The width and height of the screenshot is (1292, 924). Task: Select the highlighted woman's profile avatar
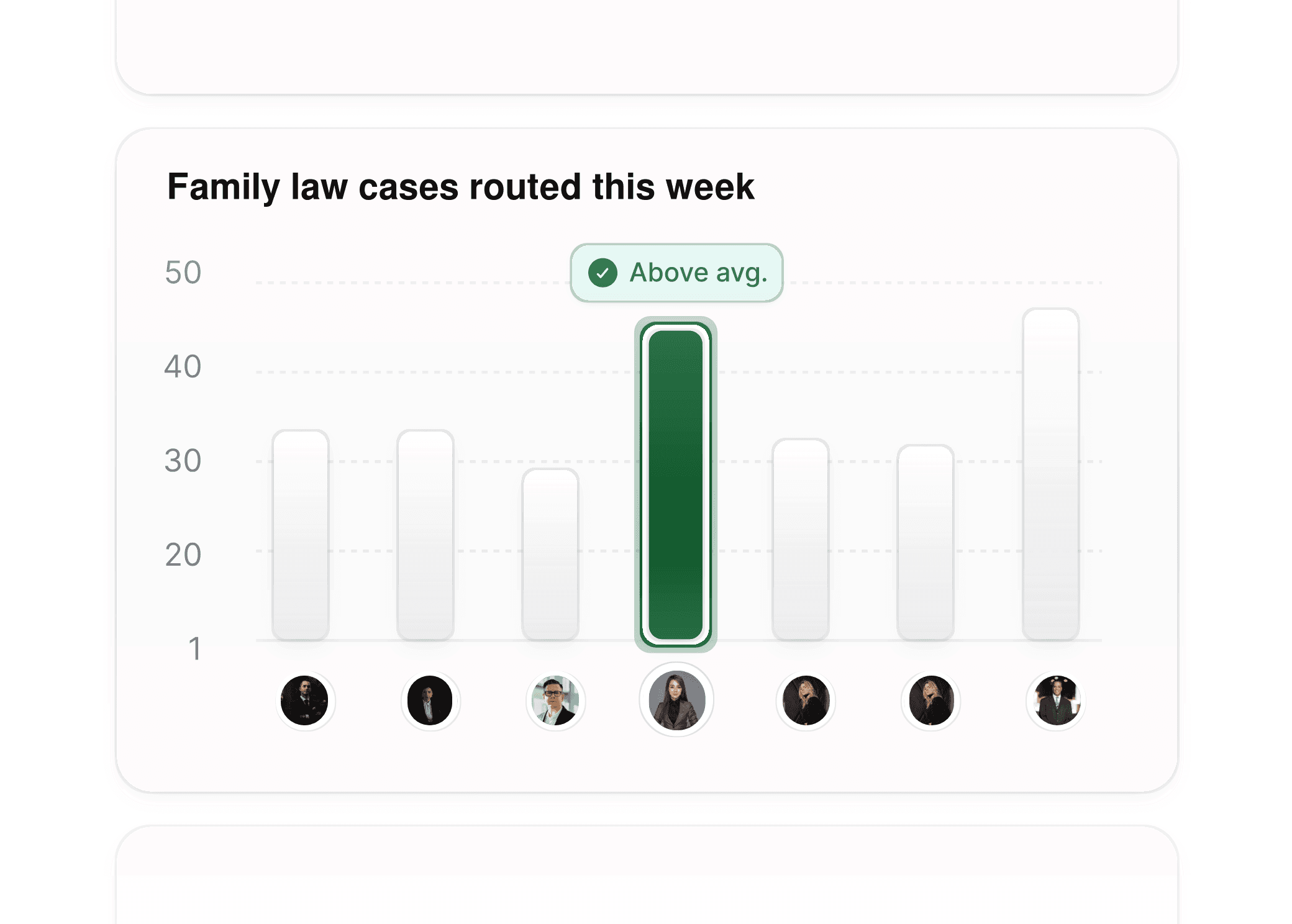coord(676,699)
